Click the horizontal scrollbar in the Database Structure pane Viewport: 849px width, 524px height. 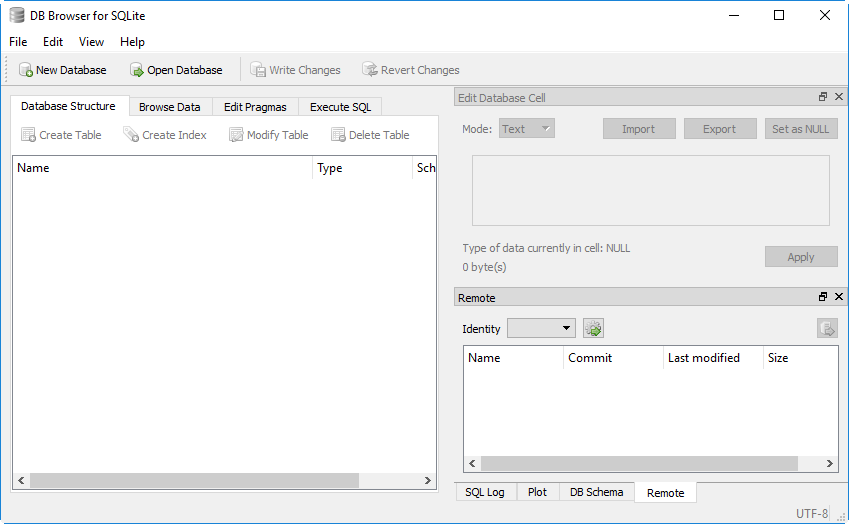tap(194, 481)
